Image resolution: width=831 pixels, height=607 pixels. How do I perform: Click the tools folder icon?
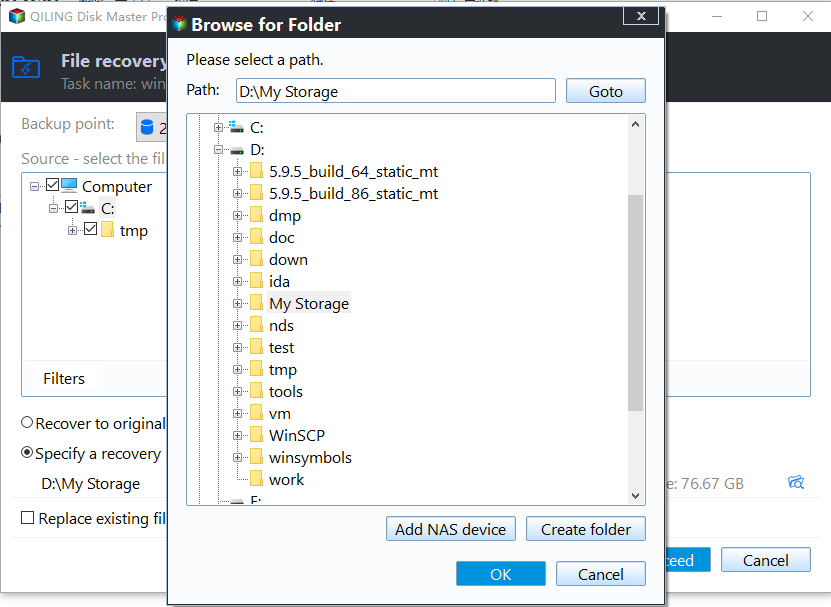[257, 391]
